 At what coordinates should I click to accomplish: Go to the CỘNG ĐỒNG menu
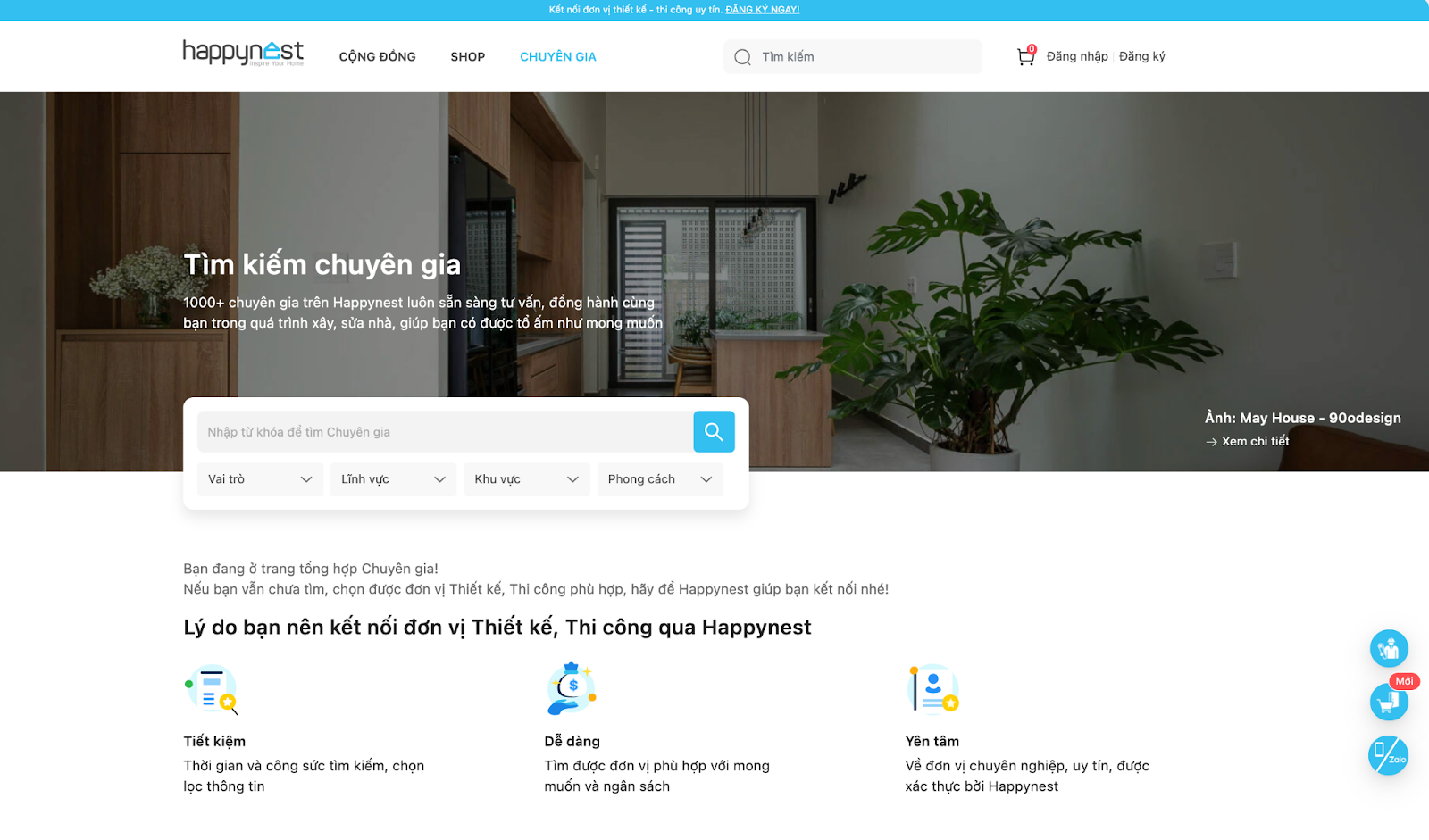(x=378, y=57)
